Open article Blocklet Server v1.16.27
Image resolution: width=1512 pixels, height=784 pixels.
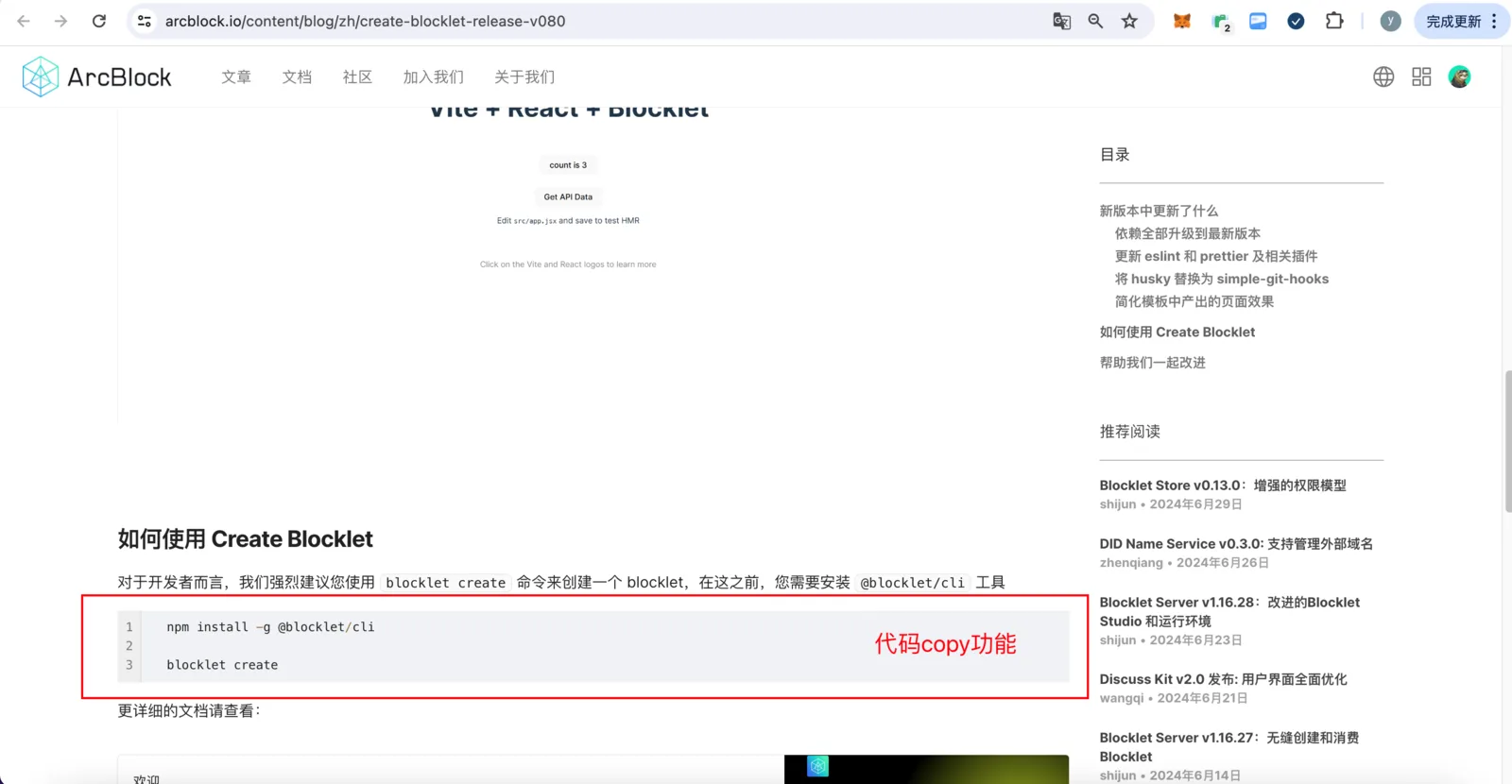1228,747
